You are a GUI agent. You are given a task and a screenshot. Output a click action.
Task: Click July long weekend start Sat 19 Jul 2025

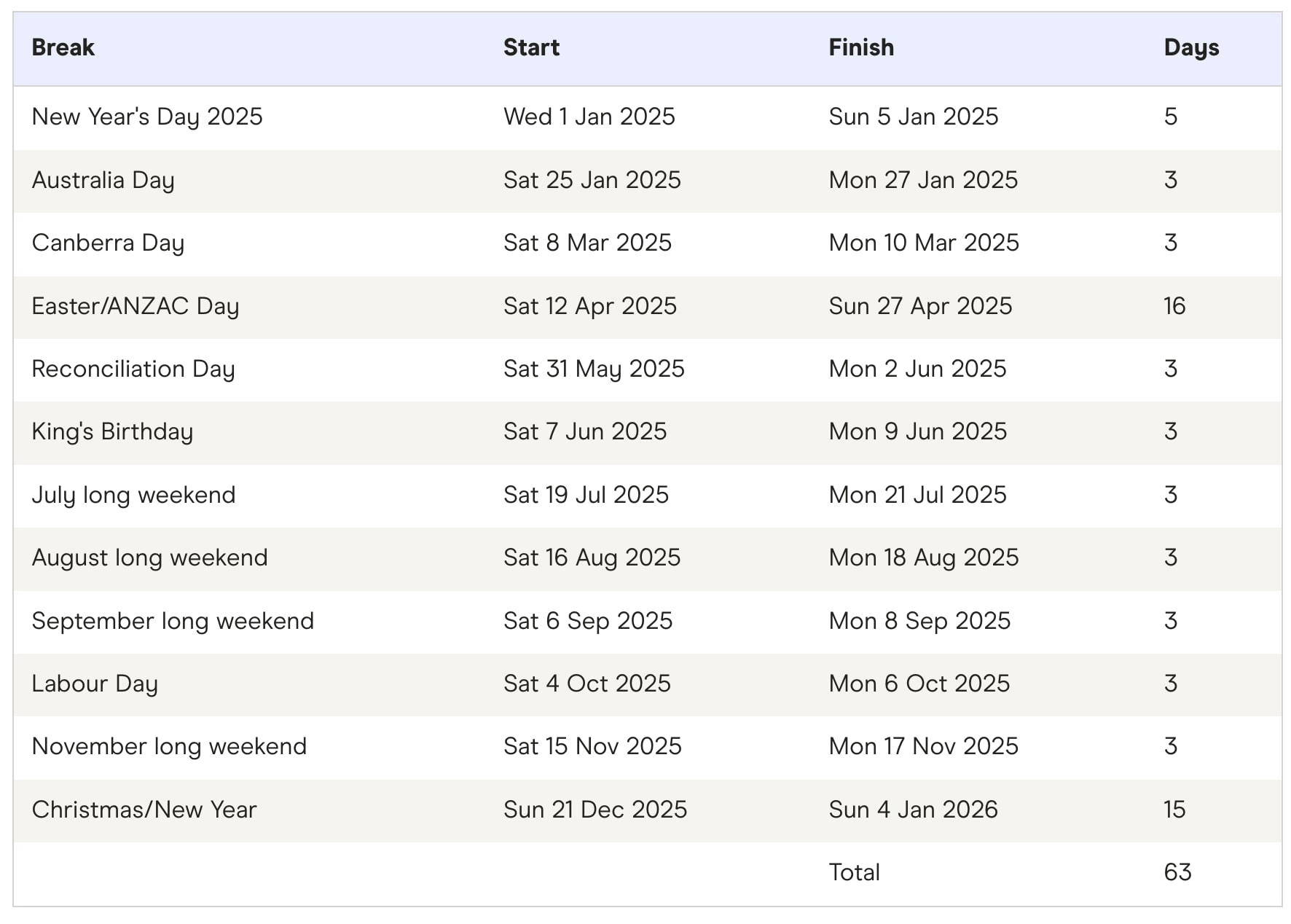[x=586, y=495]
